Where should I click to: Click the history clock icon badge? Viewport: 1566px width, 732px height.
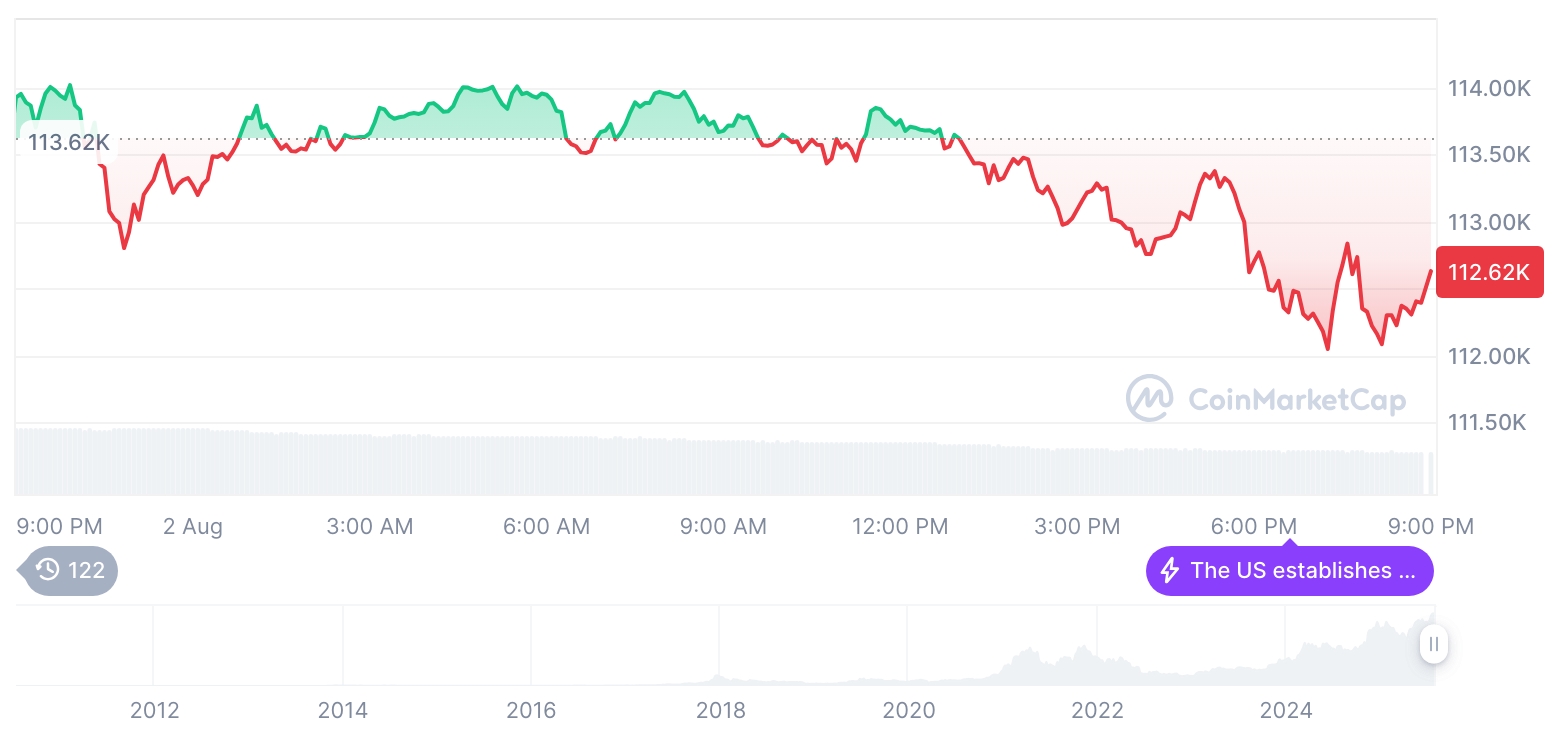[48, 571]
